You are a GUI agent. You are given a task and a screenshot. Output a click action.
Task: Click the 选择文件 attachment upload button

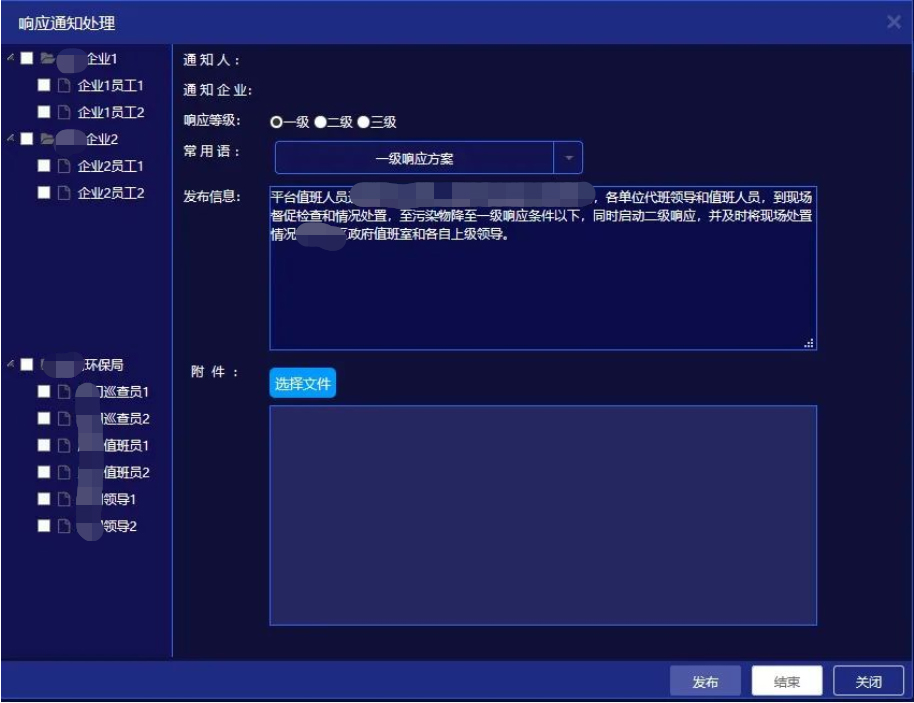pos(301,383)
